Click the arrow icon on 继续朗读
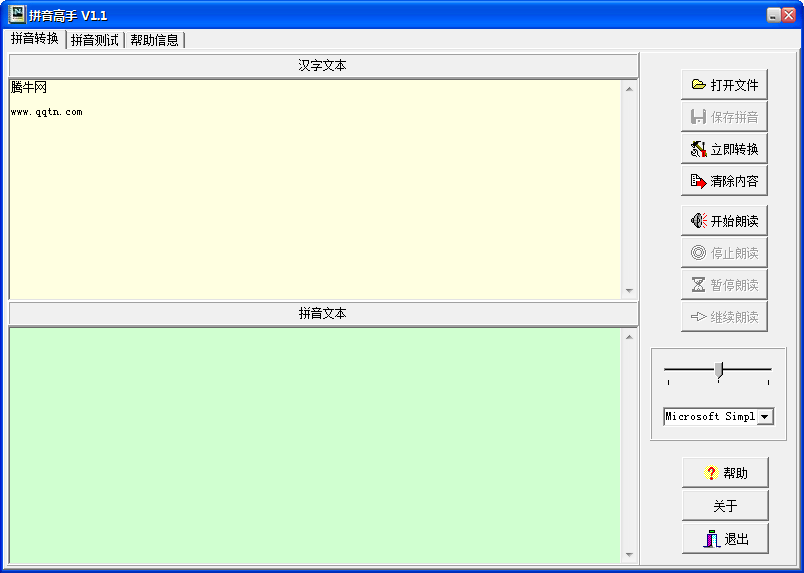This screenshot has width=804, height=573. (698, 317)
